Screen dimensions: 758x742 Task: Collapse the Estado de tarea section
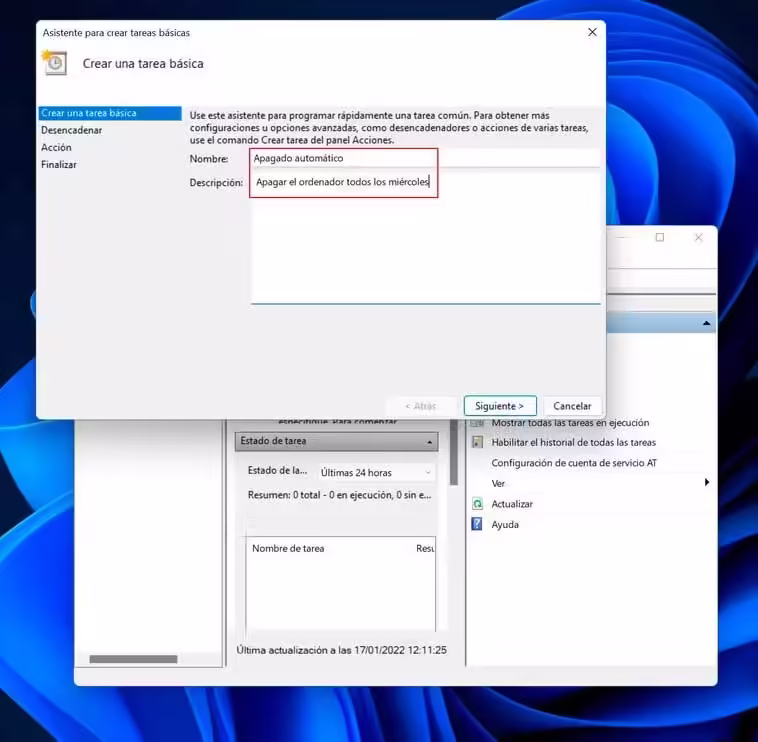click(x=429, y=442)
